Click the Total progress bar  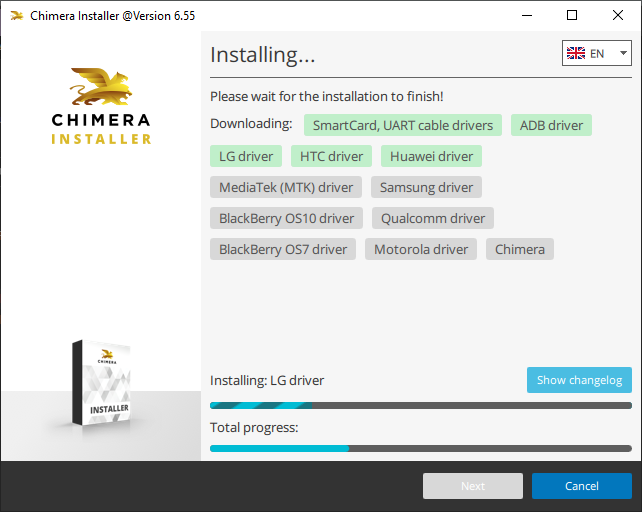coord(420,449)
